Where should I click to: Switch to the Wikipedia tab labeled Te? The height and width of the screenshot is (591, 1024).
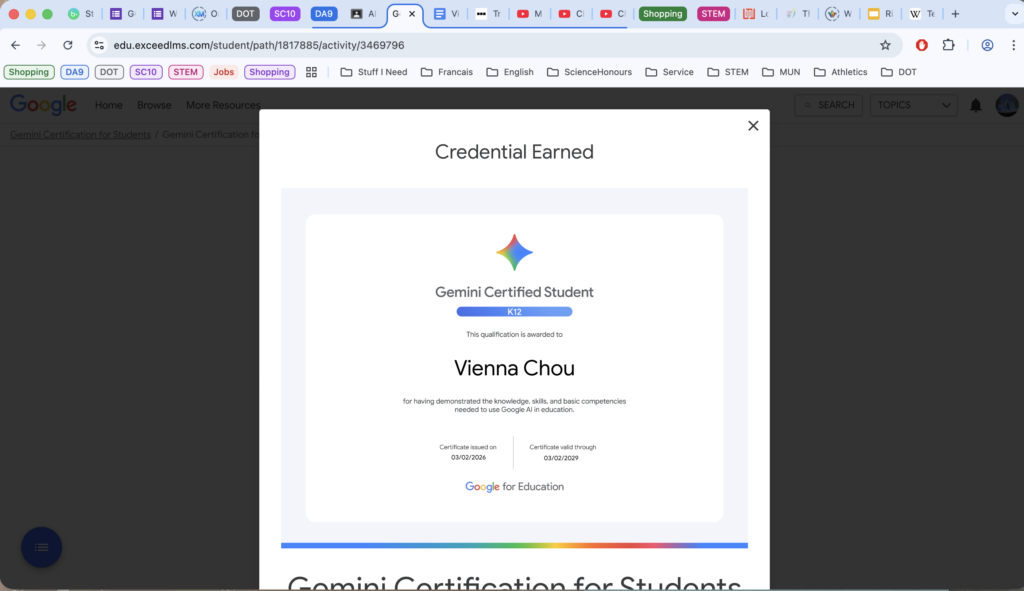[x=922, y=14]
